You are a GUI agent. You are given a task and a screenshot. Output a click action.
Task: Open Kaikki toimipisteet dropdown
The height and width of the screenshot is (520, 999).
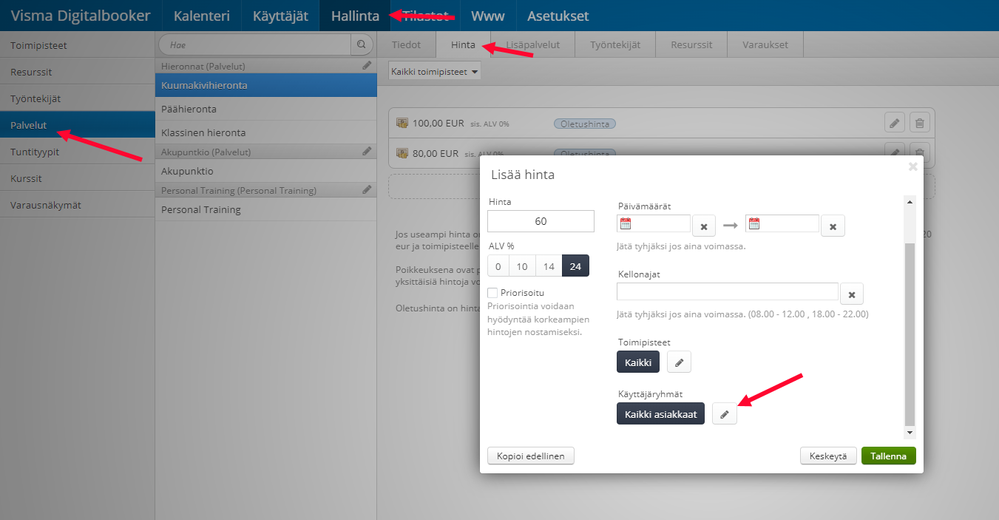[435, 71]
